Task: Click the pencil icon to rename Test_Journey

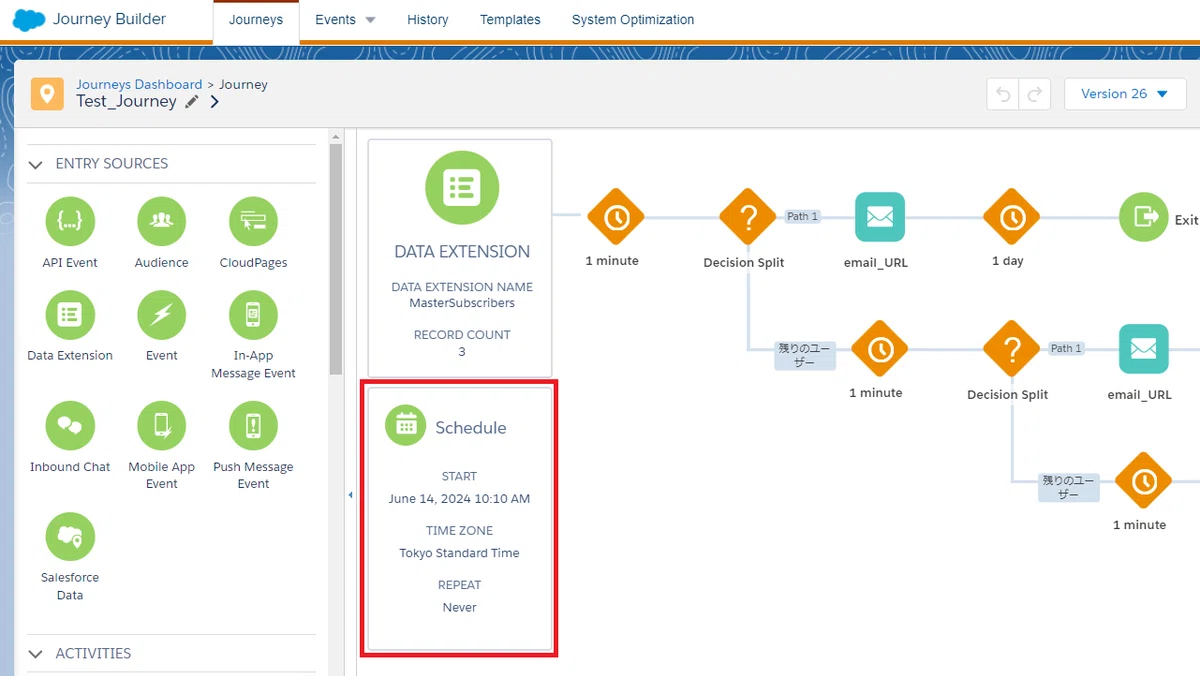Action: pos(192,102)
